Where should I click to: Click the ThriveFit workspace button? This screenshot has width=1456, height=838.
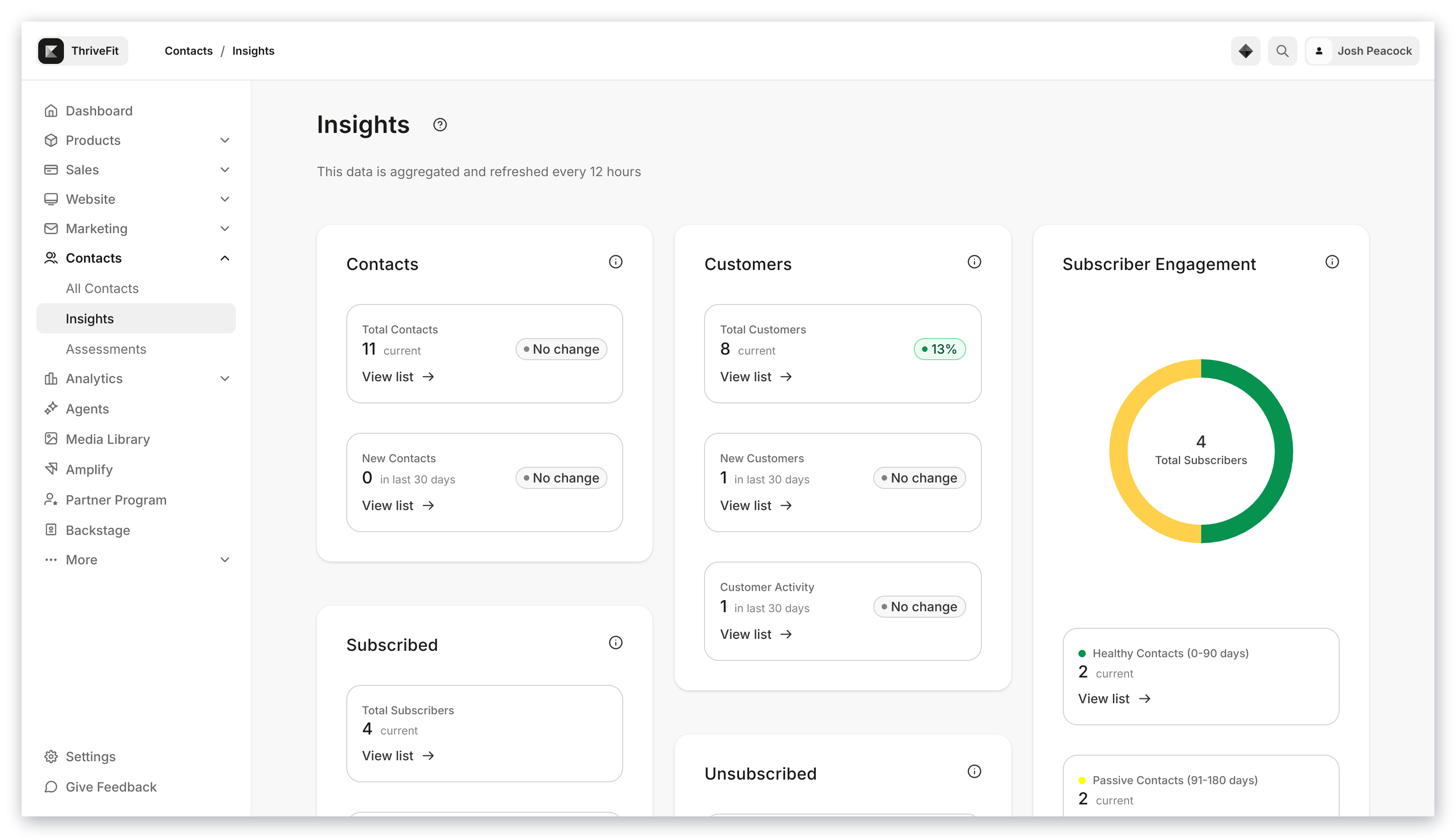[82, 51]
